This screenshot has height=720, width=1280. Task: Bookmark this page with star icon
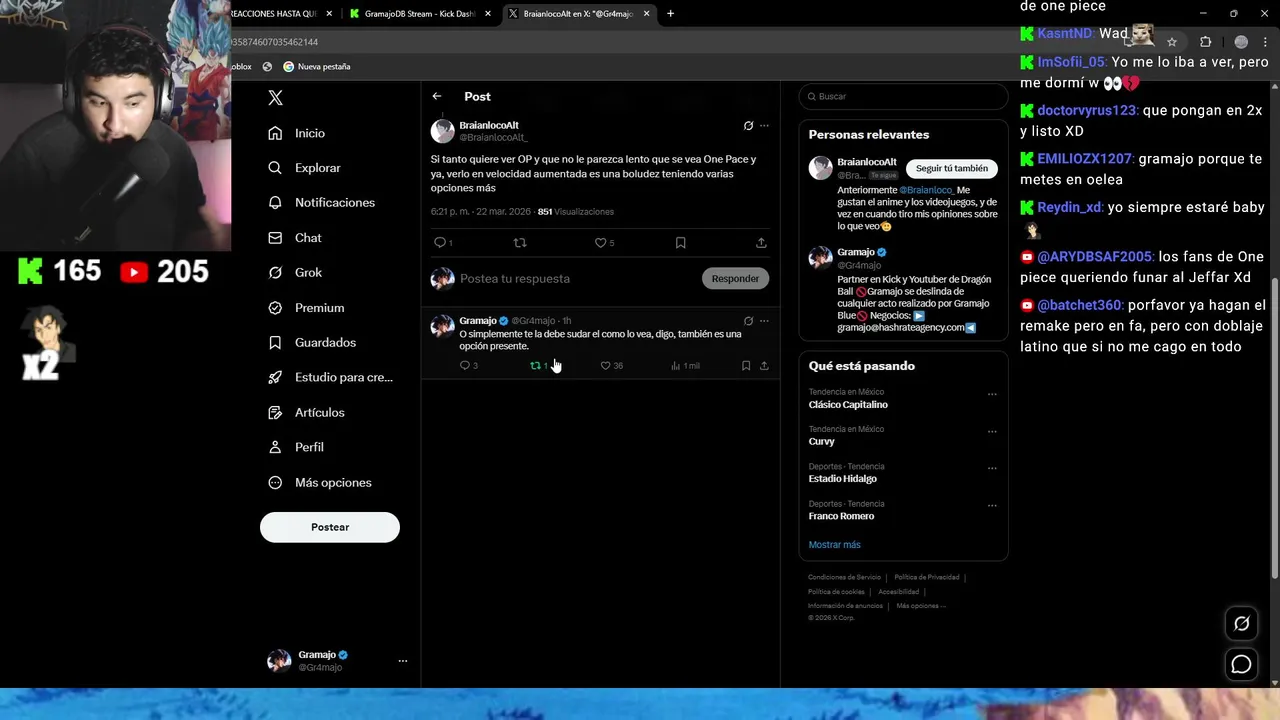click(1172, 42)
